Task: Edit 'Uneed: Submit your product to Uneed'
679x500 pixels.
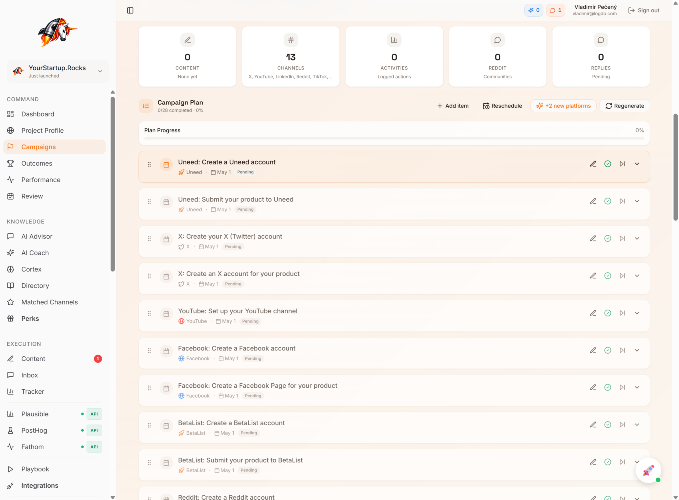Action: [x=593, y=201]
